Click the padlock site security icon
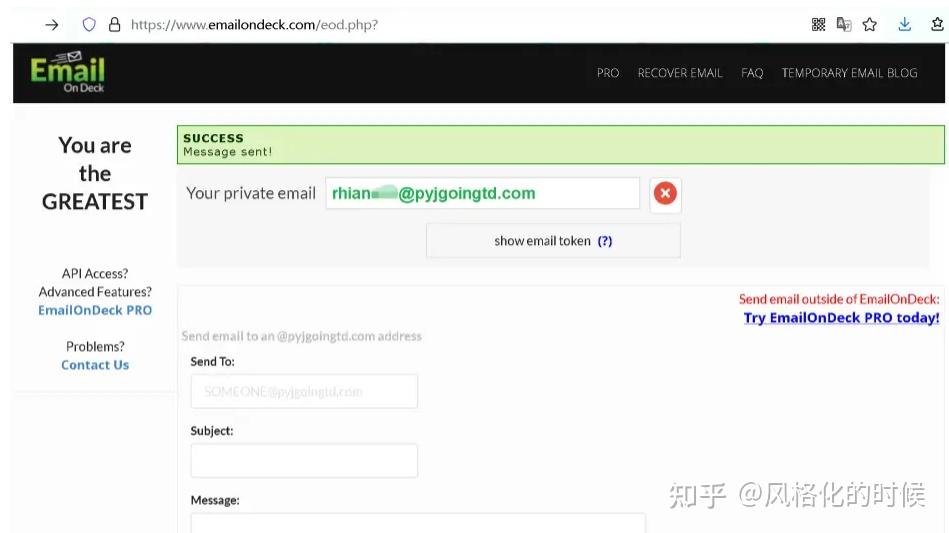This screenshot has width=949, height=533. click(114, 25)
